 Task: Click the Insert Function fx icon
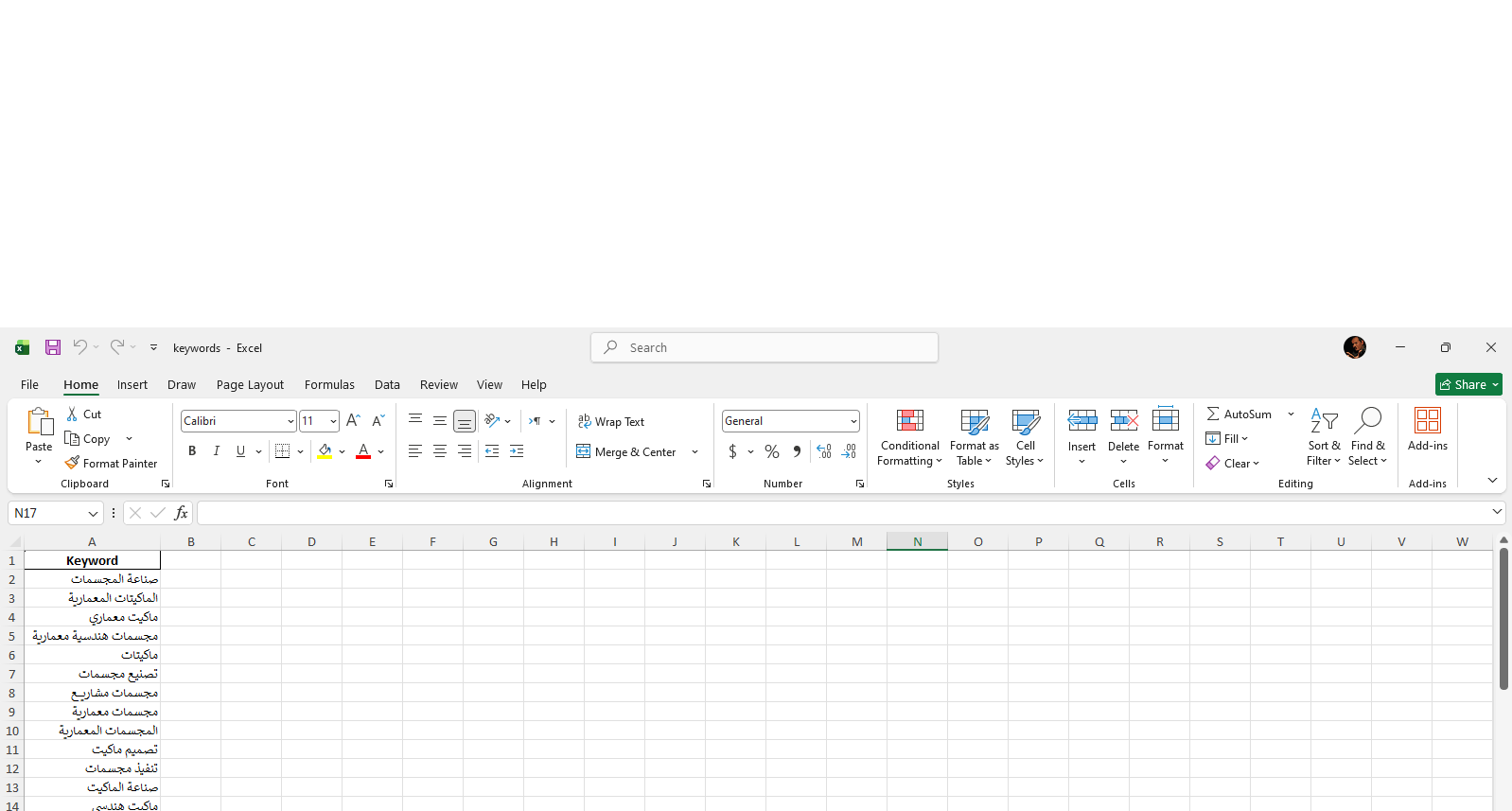181,513
